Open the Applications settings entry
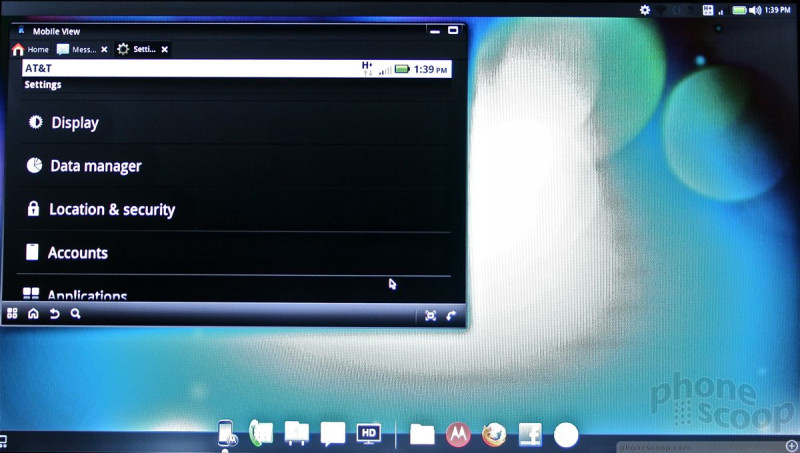This screenshot has width=800, height=453. [235, 289]
